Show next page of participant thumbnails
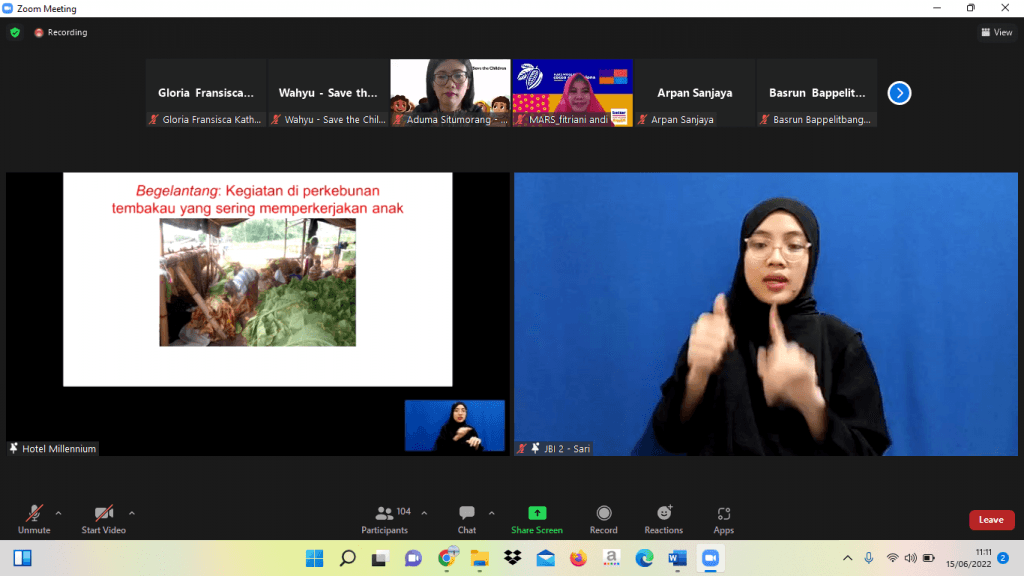The image size is (1024, 576). point(899,93)
